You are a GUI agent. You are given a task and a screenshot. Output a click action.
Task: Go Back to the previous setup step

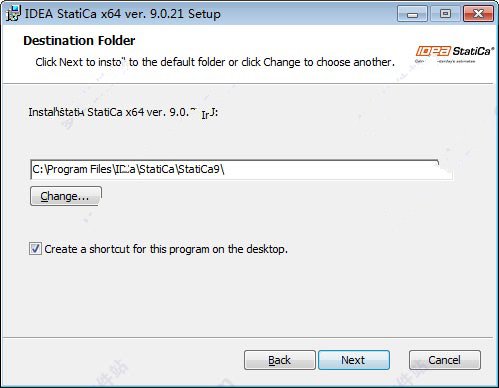(280, 360)
